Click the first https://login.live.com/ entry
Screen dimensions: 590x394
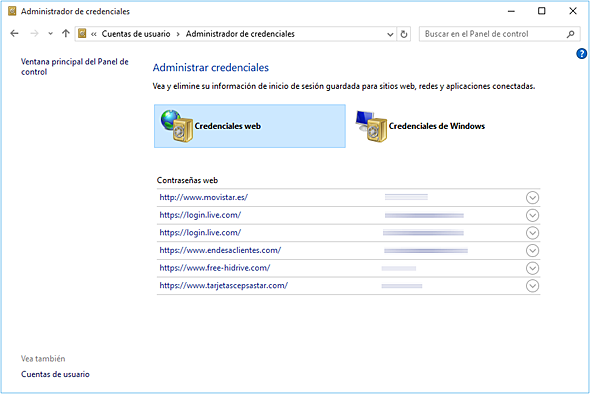point(200,215)
